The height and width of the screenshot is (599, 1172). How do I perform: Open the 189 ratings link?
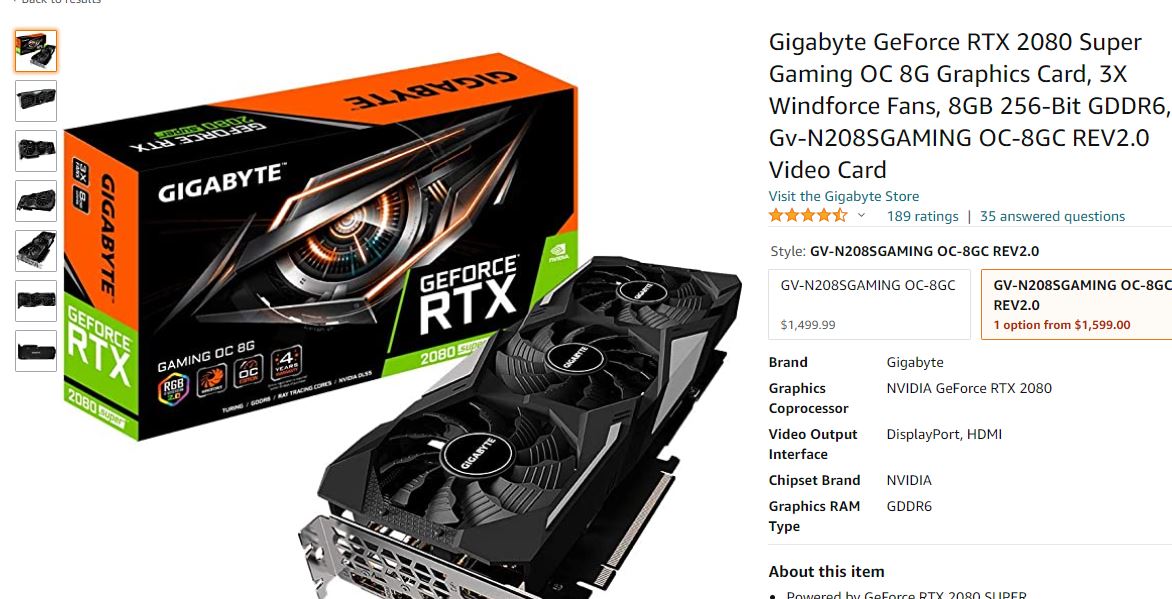tap(922, 216)
